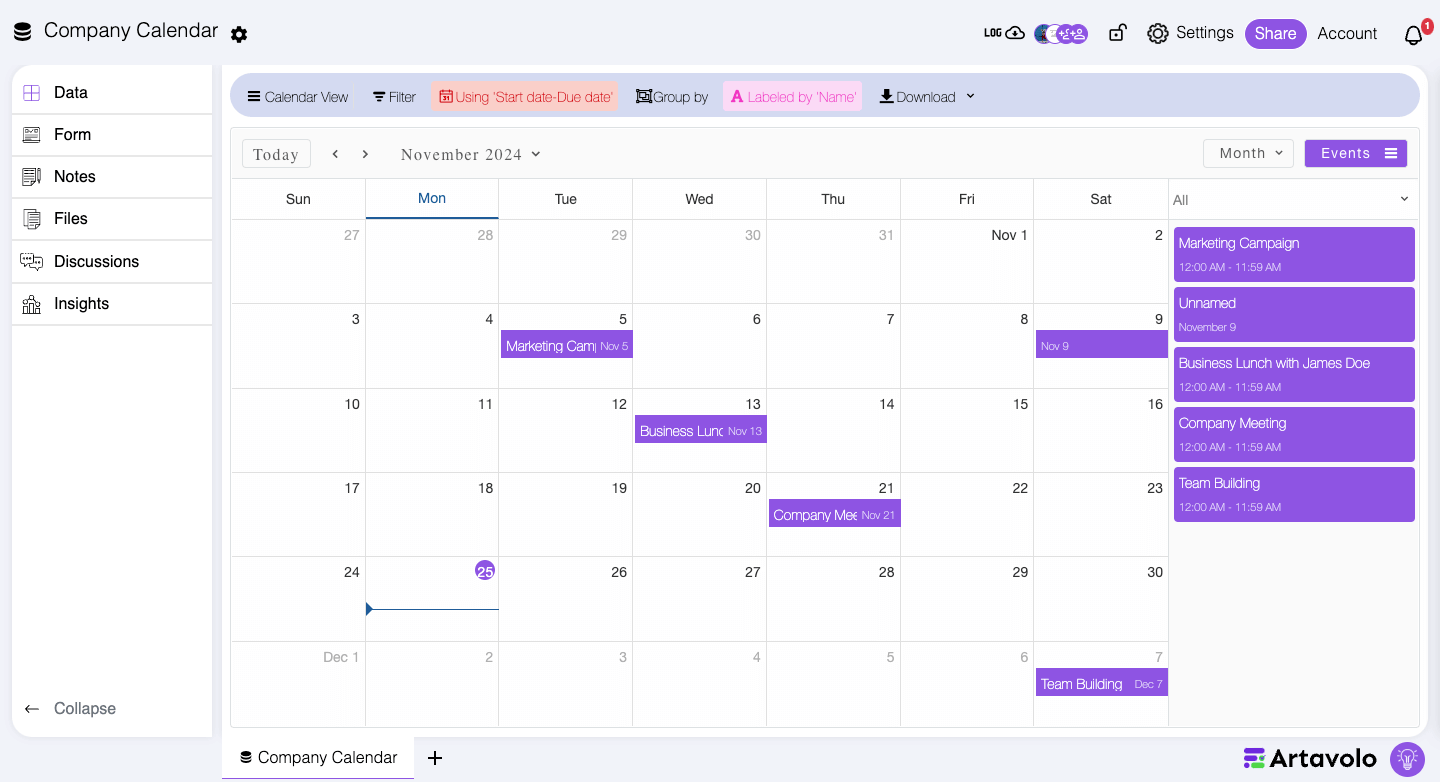Click the Today button
Image resolution: width=1440 pixels, height=782 pixels.
pos(276,154)
